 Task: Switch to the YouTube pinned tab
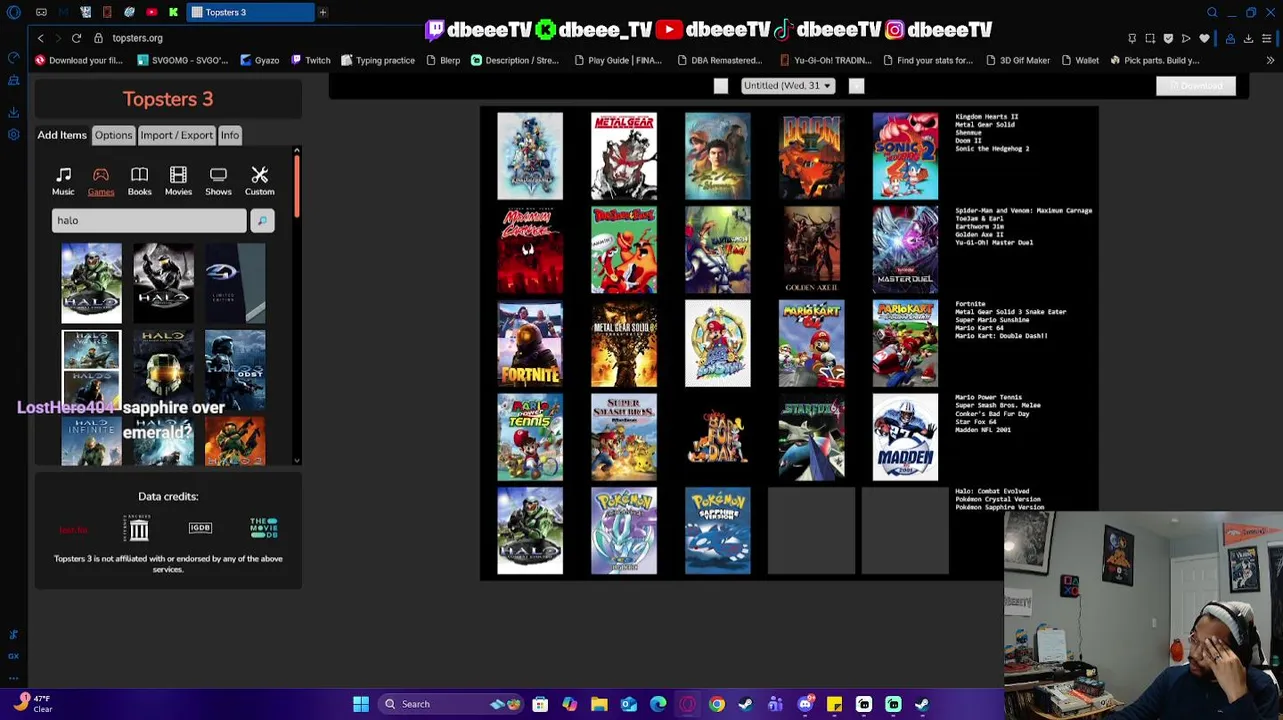click(151, 12)
